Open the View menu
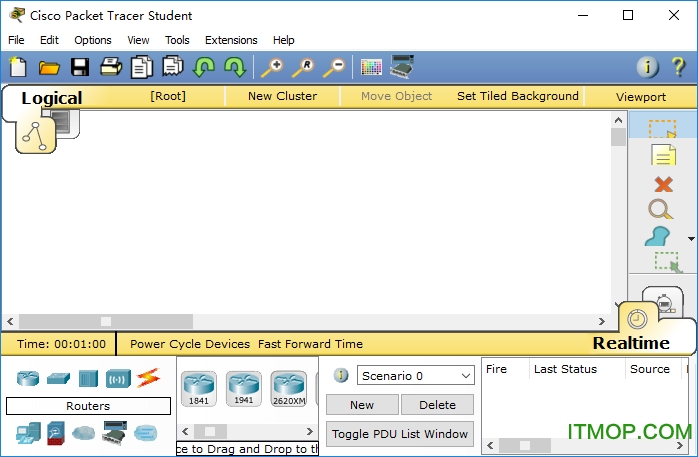This screenshot has width=698, height=457. click(138, 40)
